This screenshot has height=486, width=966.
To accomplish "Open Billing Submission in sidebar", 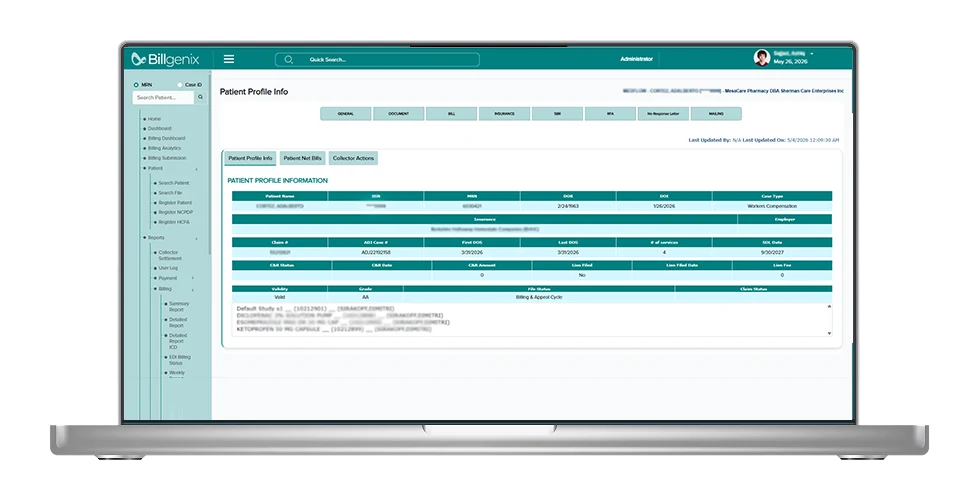I will coord(167,158).
